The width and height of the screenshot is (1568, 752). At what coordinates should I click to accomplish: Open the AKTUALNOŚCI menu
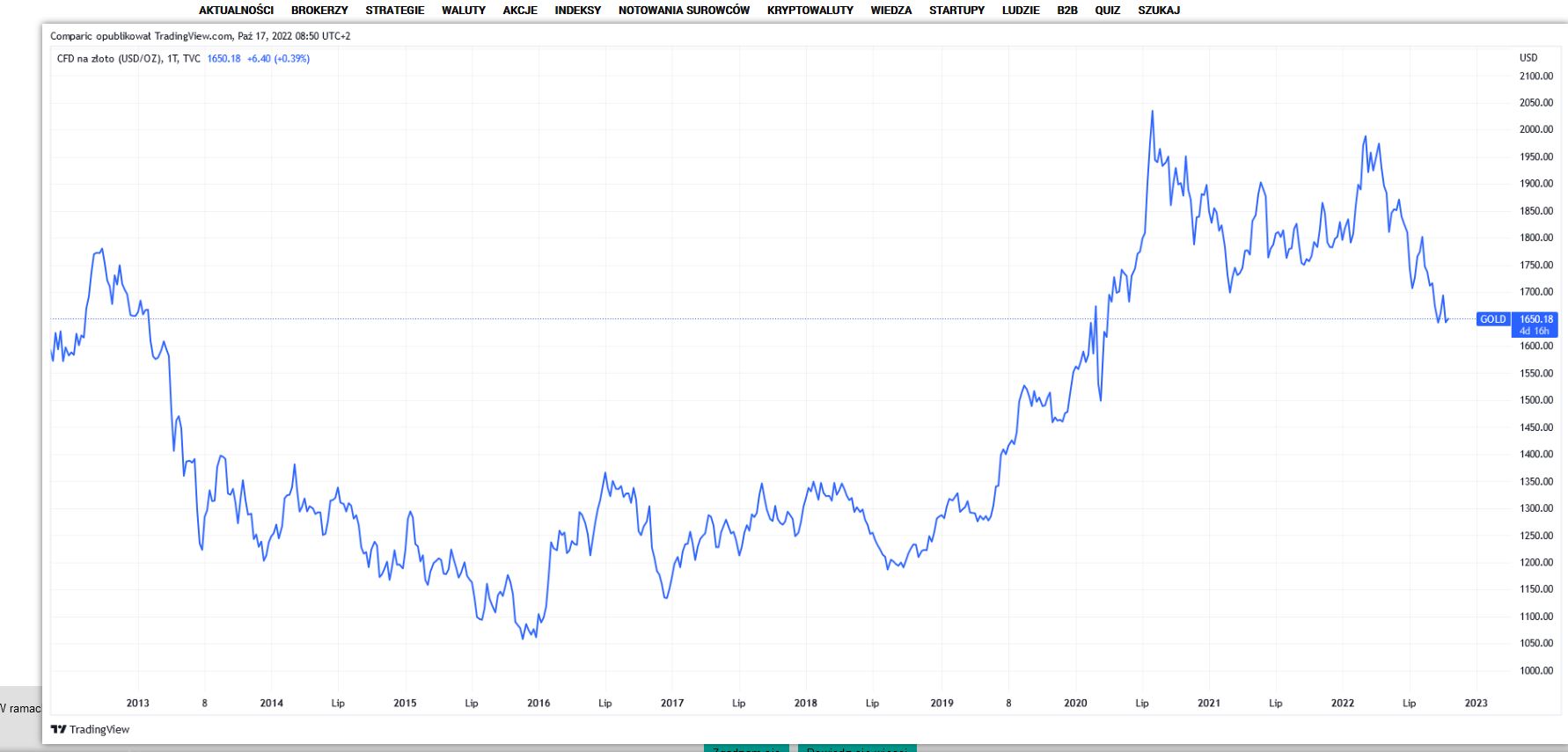pos(236,11)
